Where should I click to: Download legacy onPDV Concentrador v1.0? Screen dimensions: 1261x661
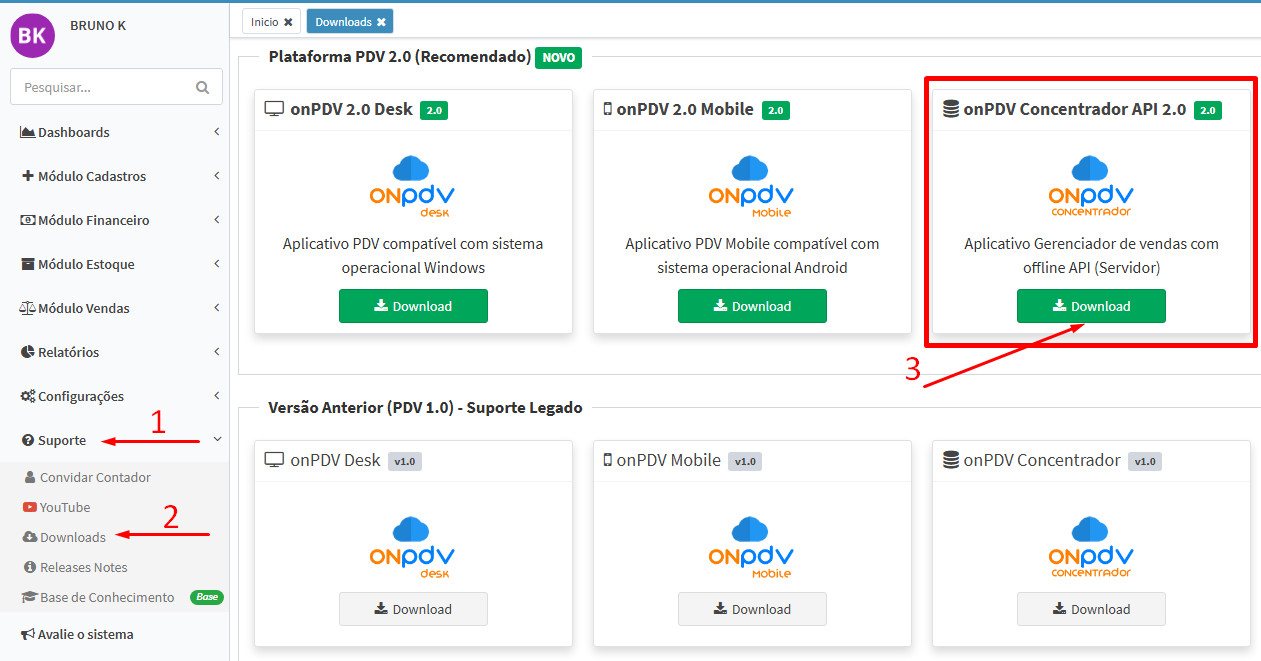point(1091,609)
